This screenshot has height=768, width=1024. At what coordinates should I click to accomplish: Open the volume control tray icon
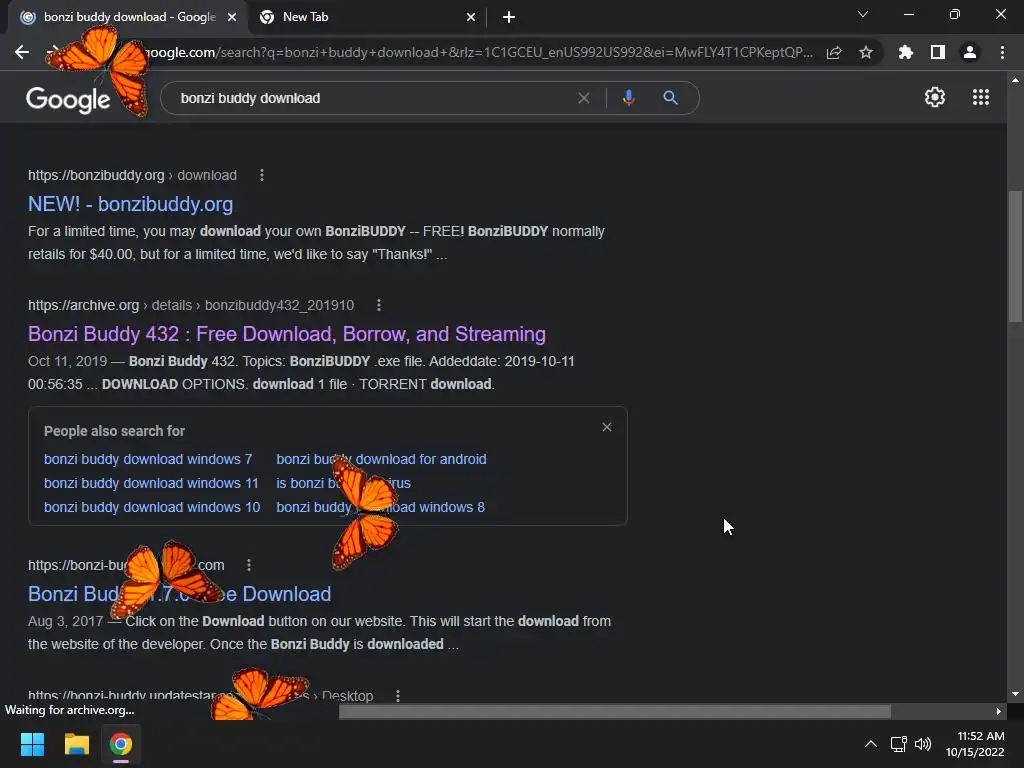coord(923,744)
